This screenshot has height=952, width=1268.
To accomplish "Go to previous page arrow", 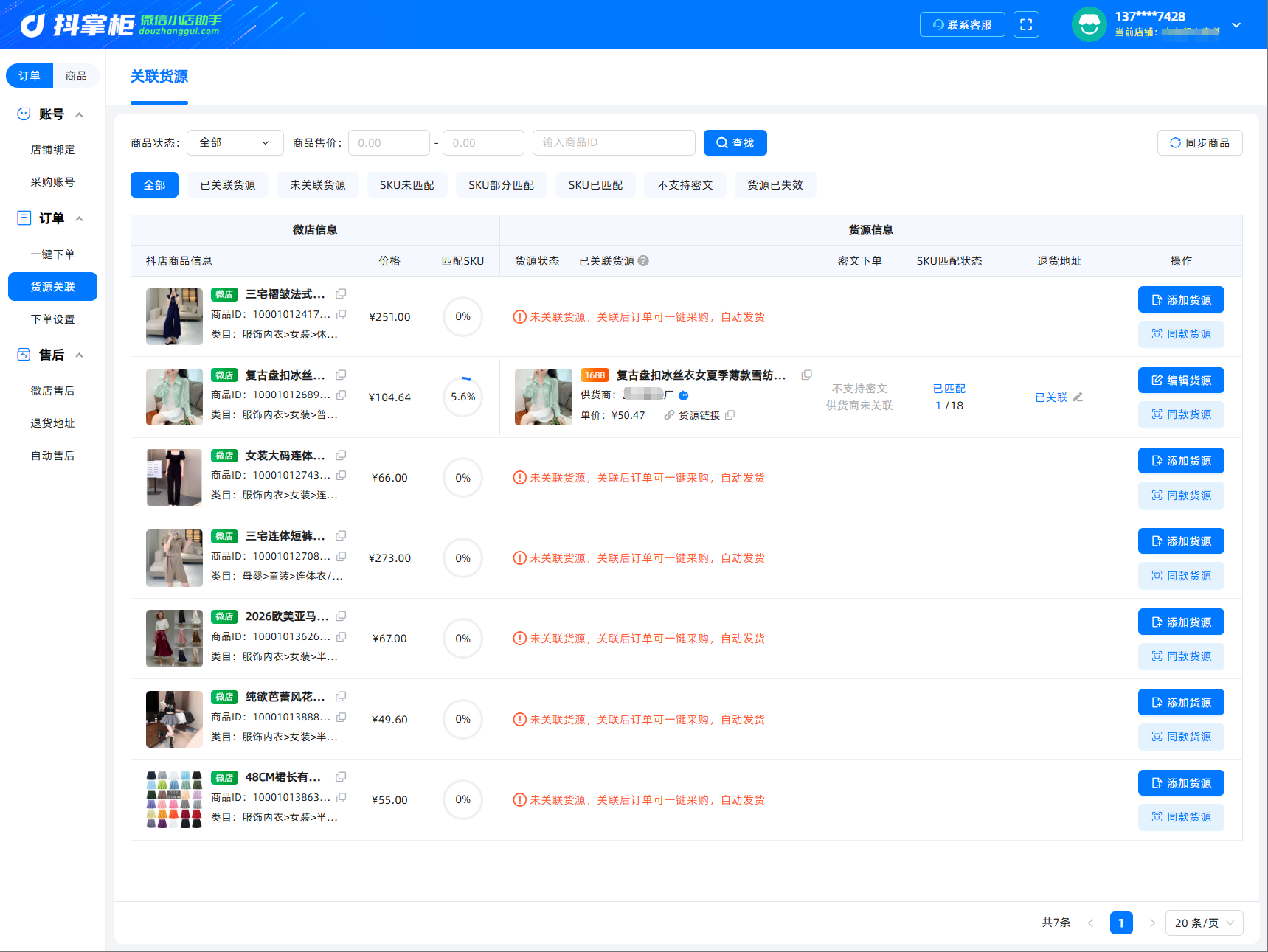I will click(1090, 923).
